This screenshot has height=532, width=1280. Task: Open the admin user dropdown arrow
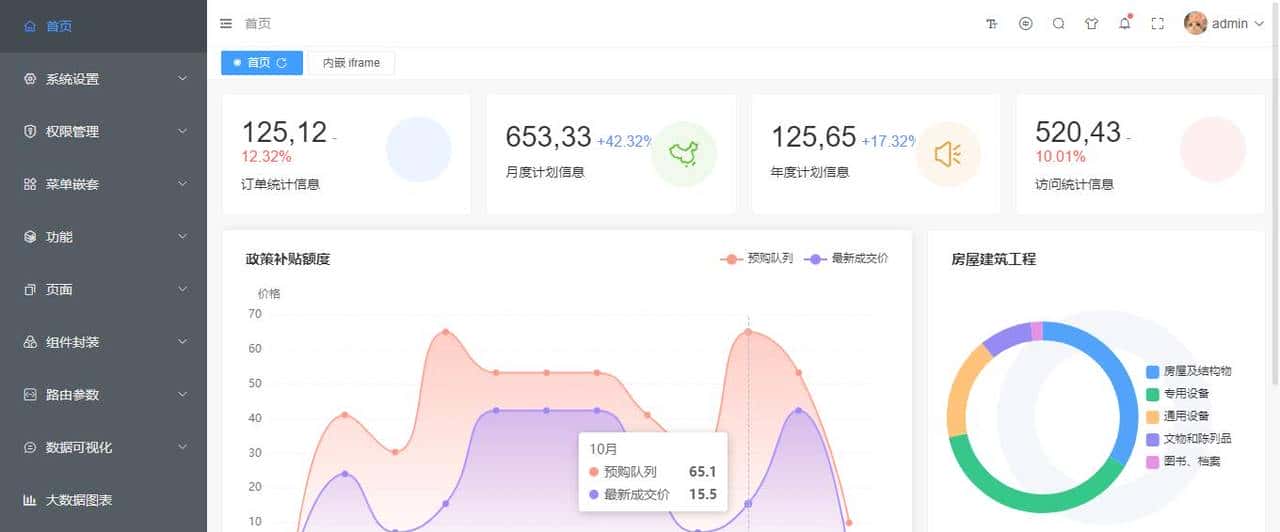[1259, 24]
